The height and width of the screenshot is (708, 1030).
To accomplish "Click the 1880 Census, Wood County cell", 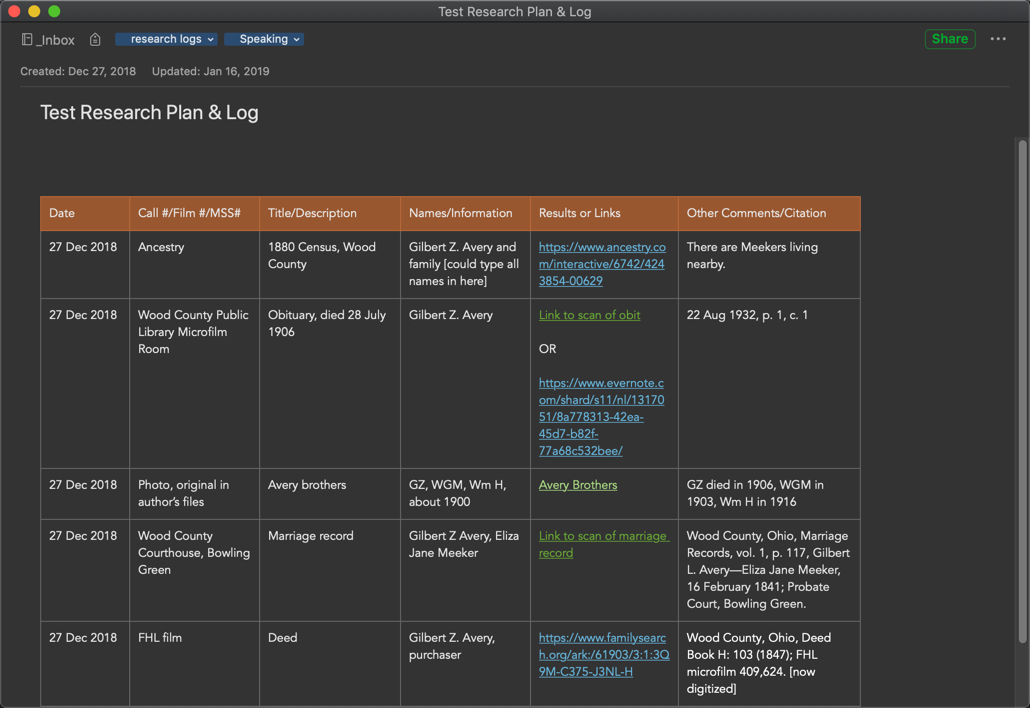I will (x=322, y=255).
